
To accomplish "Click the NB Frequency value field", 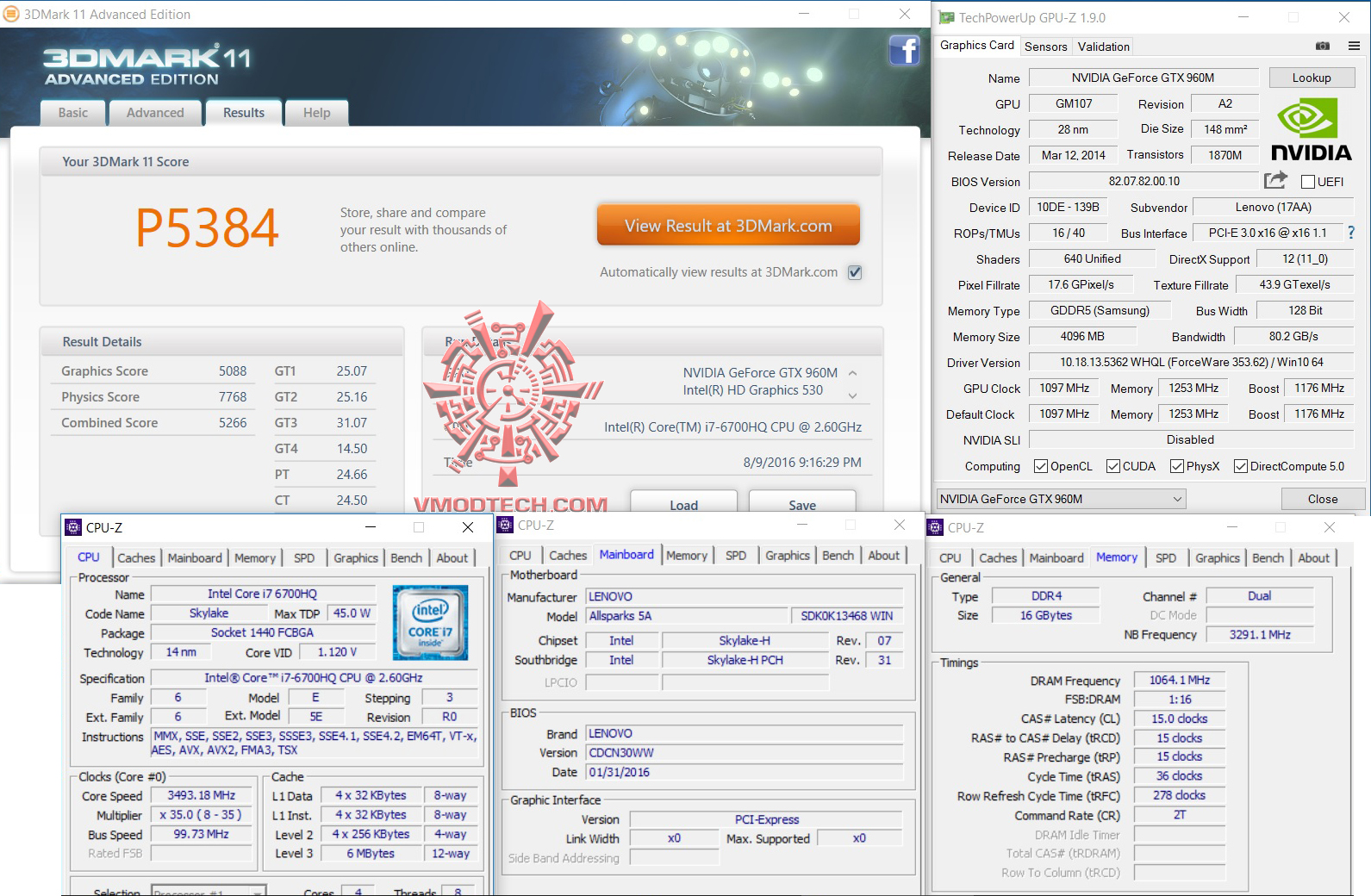I will [x=1260, y=635].
